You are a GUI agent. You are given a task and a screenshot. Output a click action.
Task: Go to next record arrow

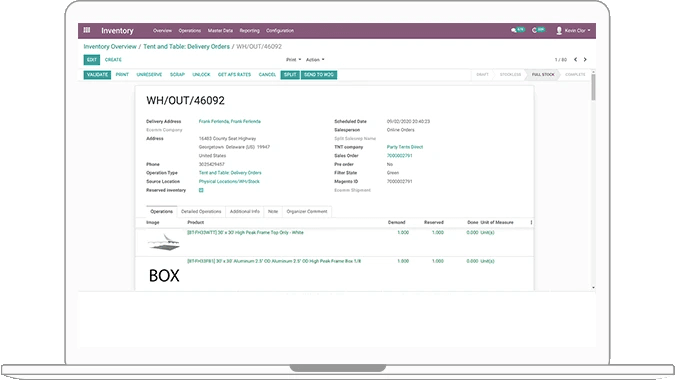[585, 60]
